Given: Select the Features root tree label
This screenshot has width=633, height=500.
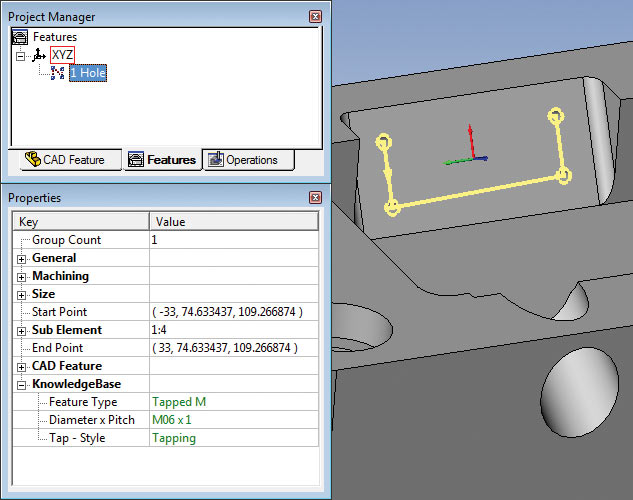Looking at the screenshot, I should 55,37.
